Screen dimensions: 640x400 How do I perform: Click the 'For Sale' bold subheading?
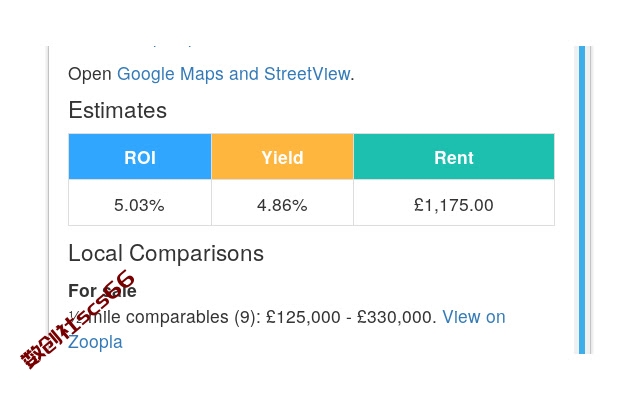click(102, 291)
